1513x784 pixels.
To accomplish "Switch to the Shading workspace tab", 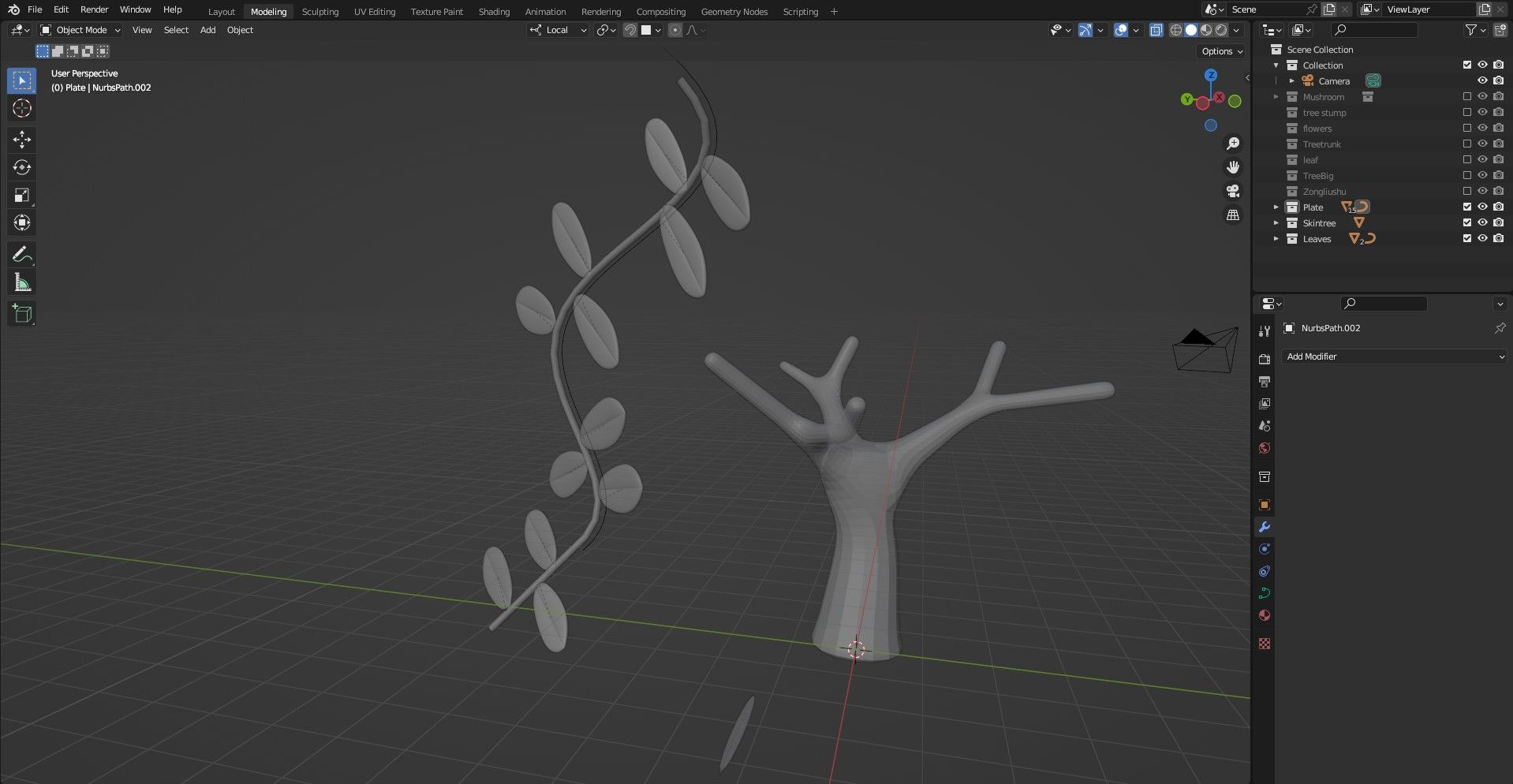I will 494,12.
